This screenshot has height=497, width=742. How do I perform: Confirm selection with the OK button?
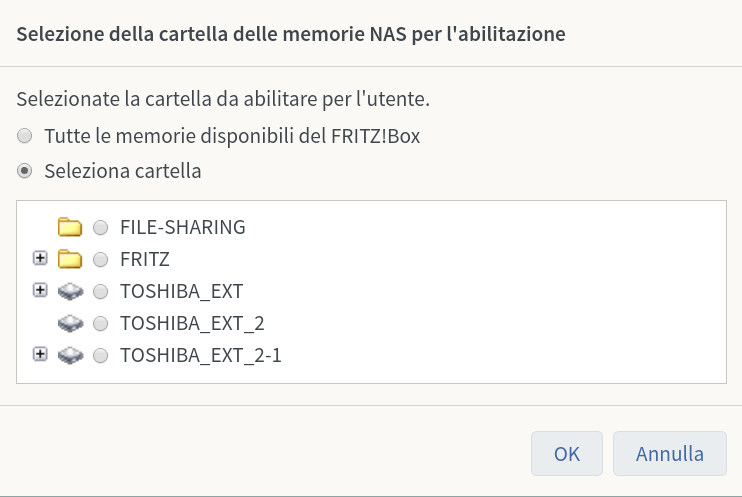[x=567, y=454]
